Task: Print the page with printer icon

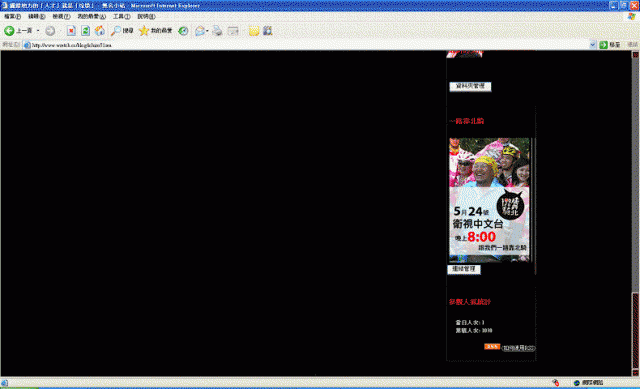Action: (217, 31)
